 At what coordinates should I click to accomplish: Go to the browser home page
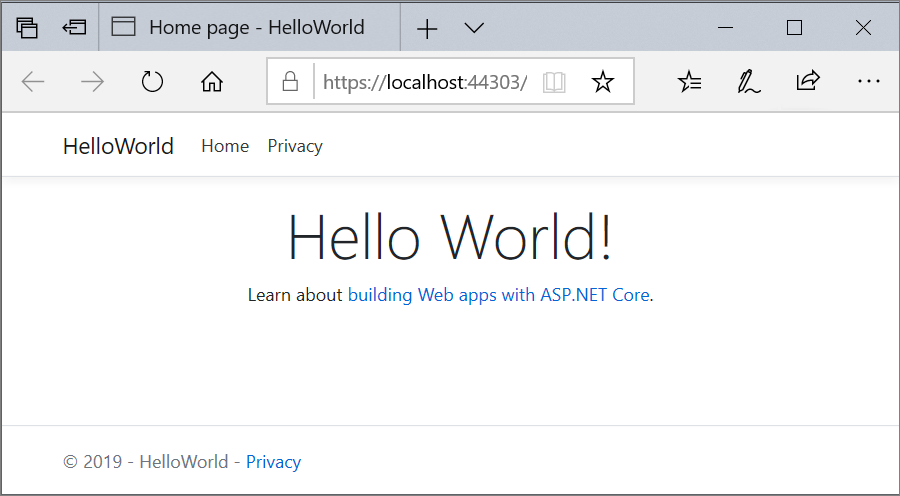pyautogui.click(x=212, y=82)
